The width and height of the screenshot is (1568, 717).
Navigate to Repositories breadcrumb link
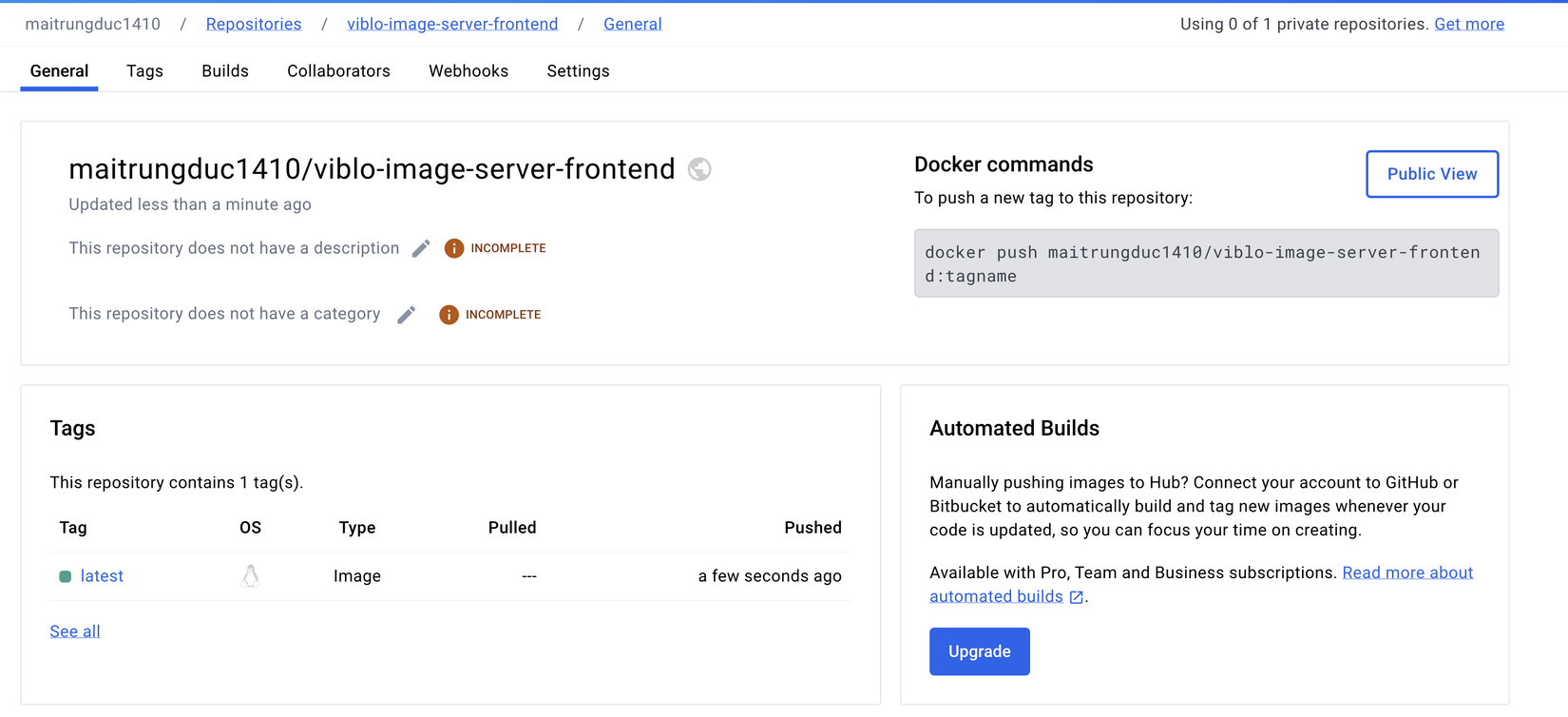coord(254,24)
